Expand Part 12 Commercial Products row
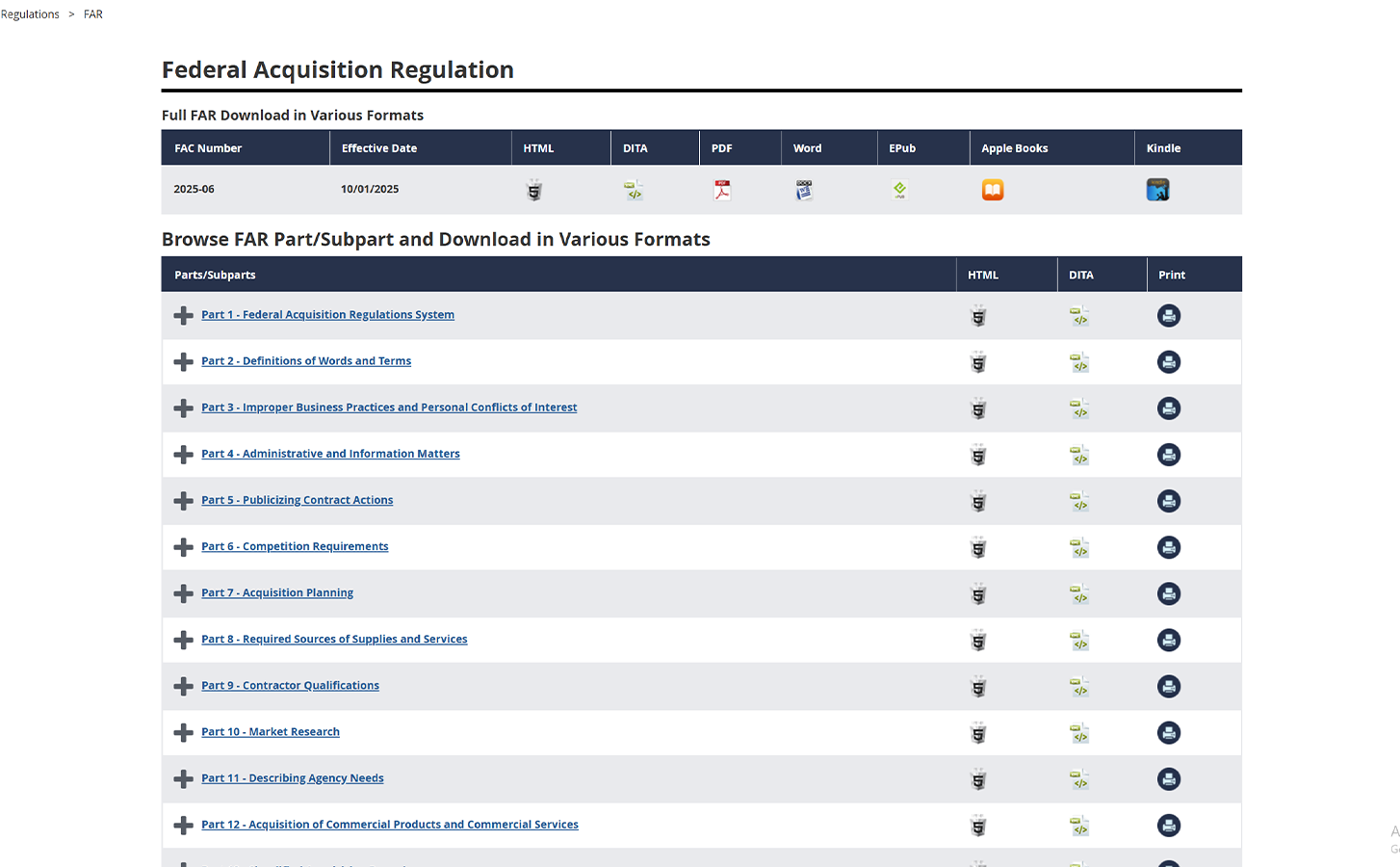The image size is (1400, 867). (x=183, y=826)
